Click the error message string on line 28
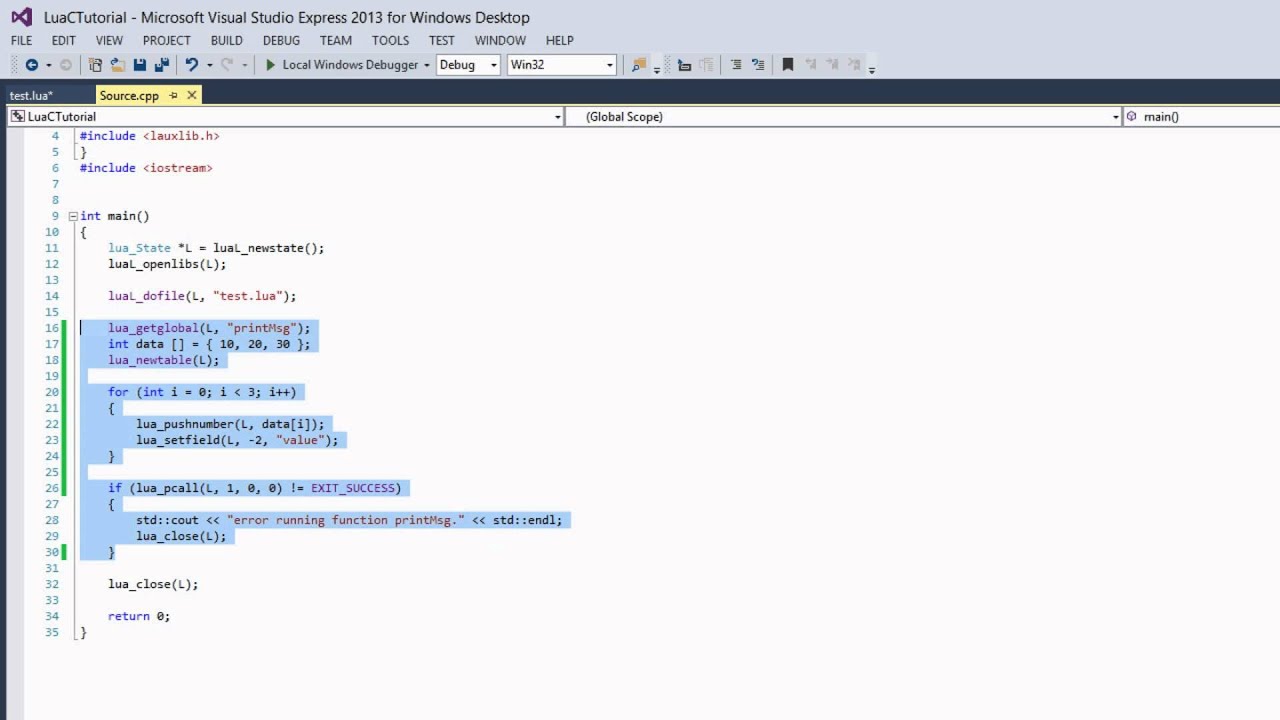Viewport: 1280px width, 720px height. click(x=346, y=520)
